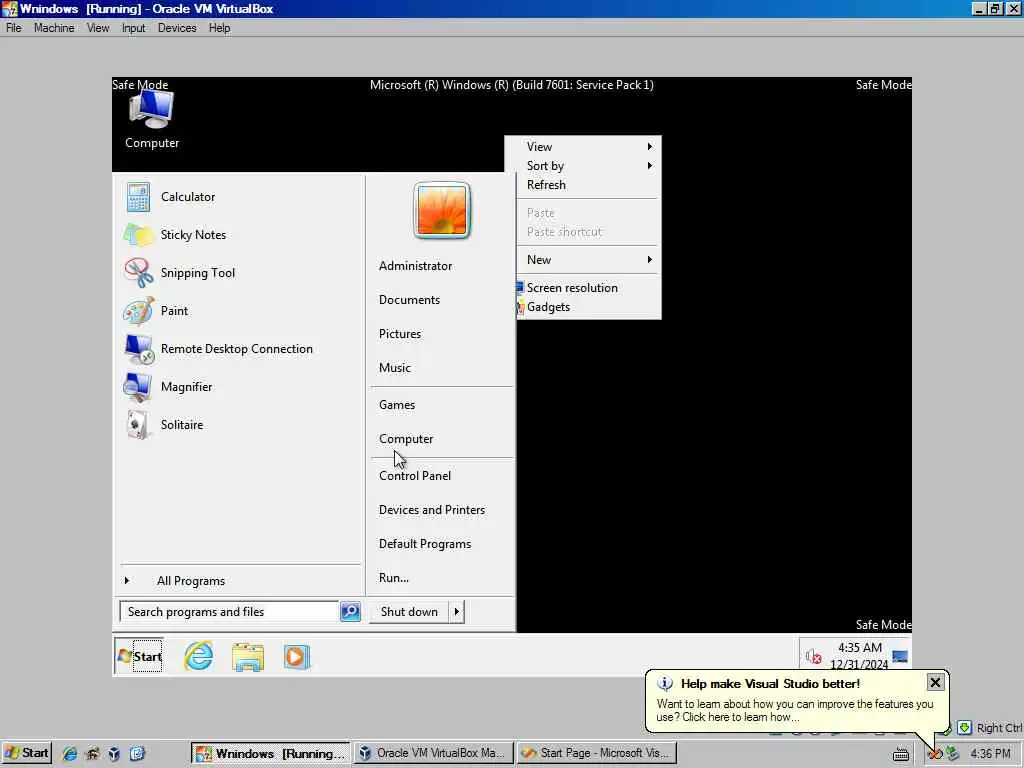The width and height of the screenshot is (1024, 768).
Task: Click the host Start button
Action: pyautogui.click(x=26, y=753)
